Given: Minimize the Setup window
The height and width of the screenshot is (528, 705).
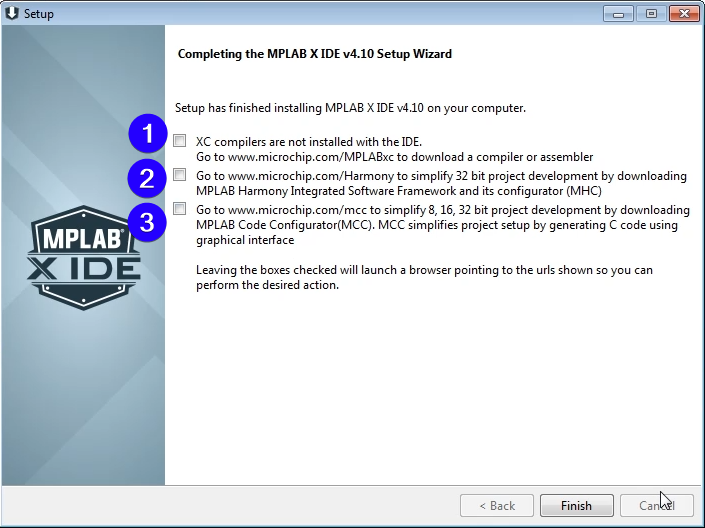Looking at the screenshot, I should [x=618, y=14].
